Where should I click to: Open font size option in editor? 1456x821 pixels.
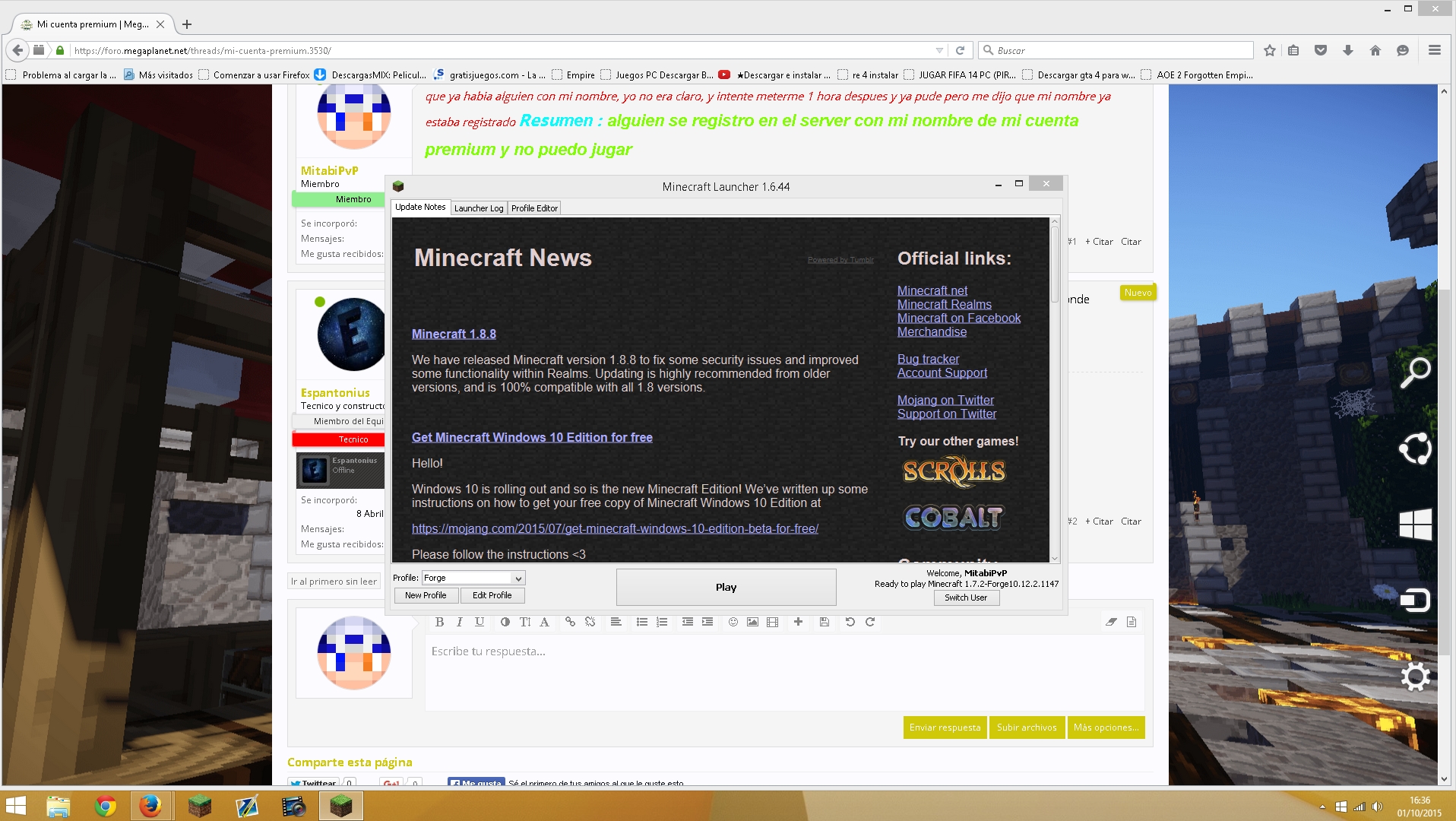click(525, 622)
